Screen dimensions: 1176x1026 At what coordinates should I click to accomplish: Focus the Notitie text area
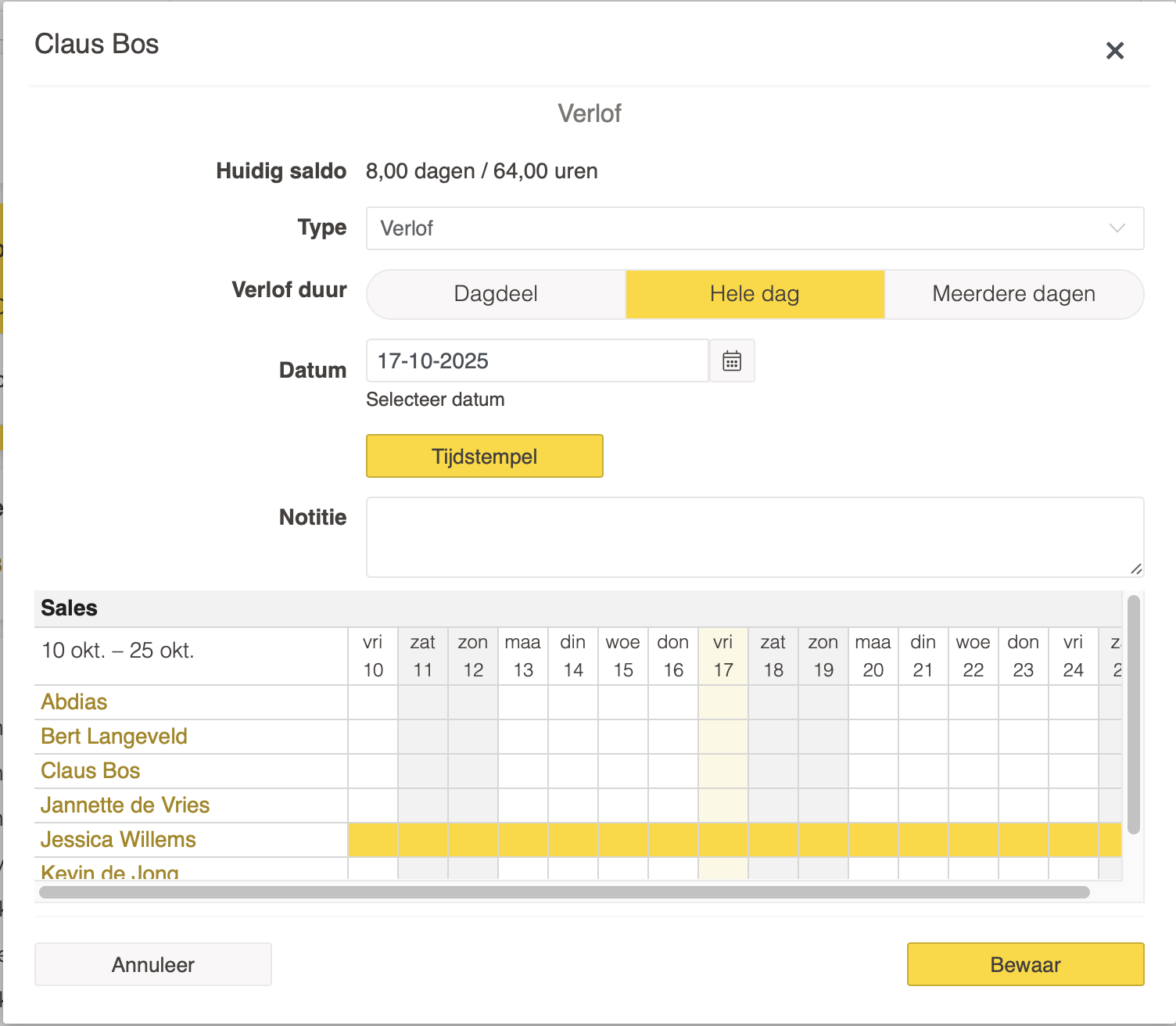(755, 537)
